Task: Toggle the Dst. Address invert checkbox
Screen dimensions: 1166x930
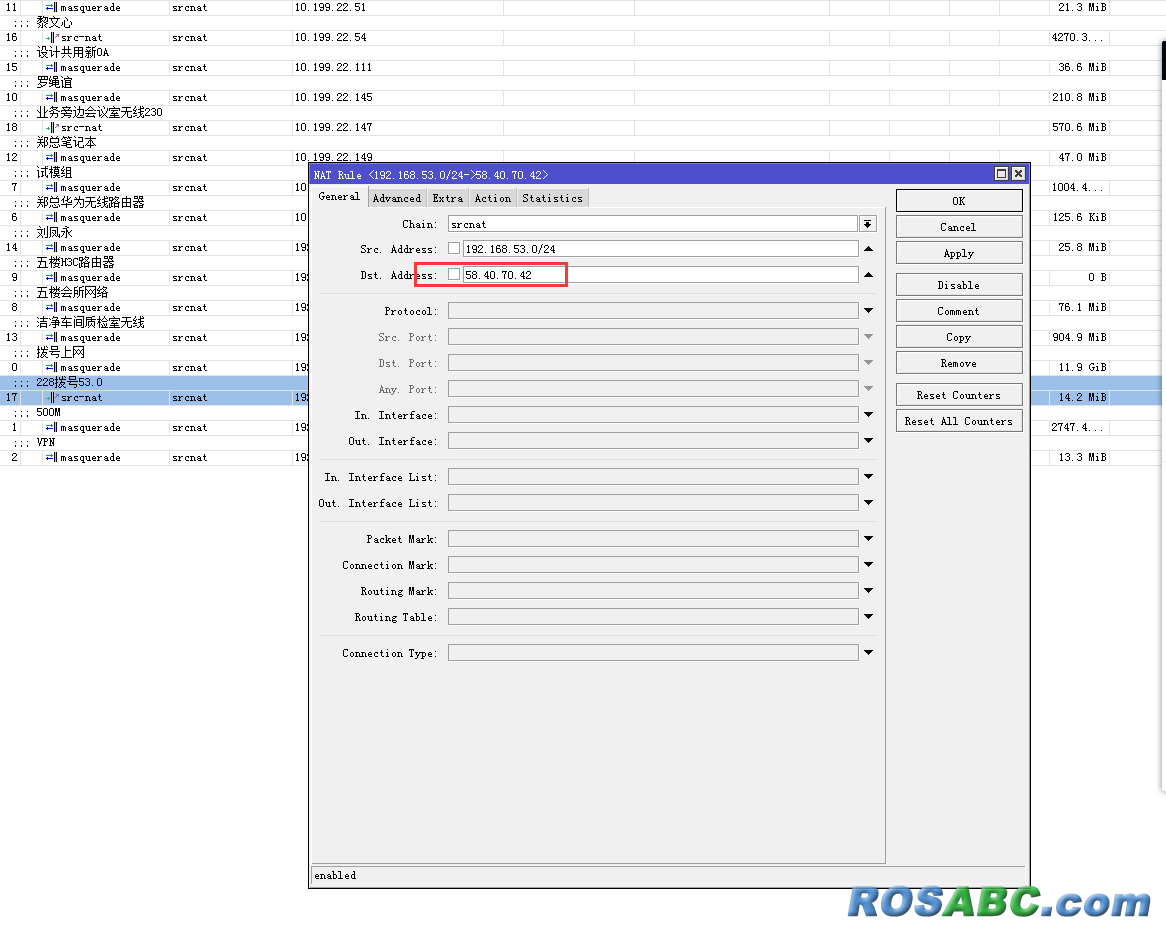Action: pyautogui.click(x=454, y=275)
